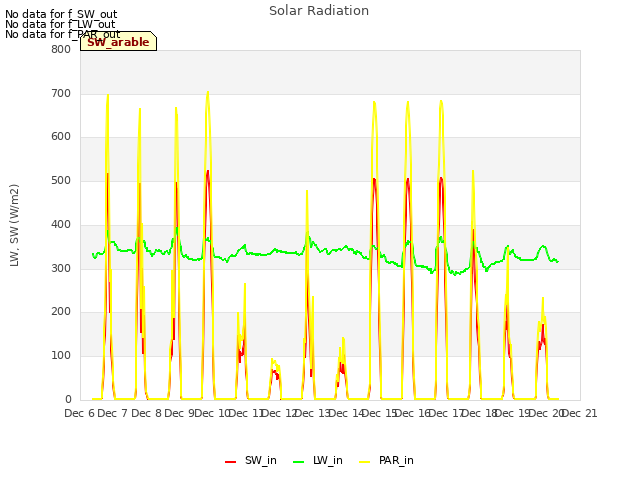
Task: Click the Dec 7 x-axis label
Action: [x=113, y=413]
